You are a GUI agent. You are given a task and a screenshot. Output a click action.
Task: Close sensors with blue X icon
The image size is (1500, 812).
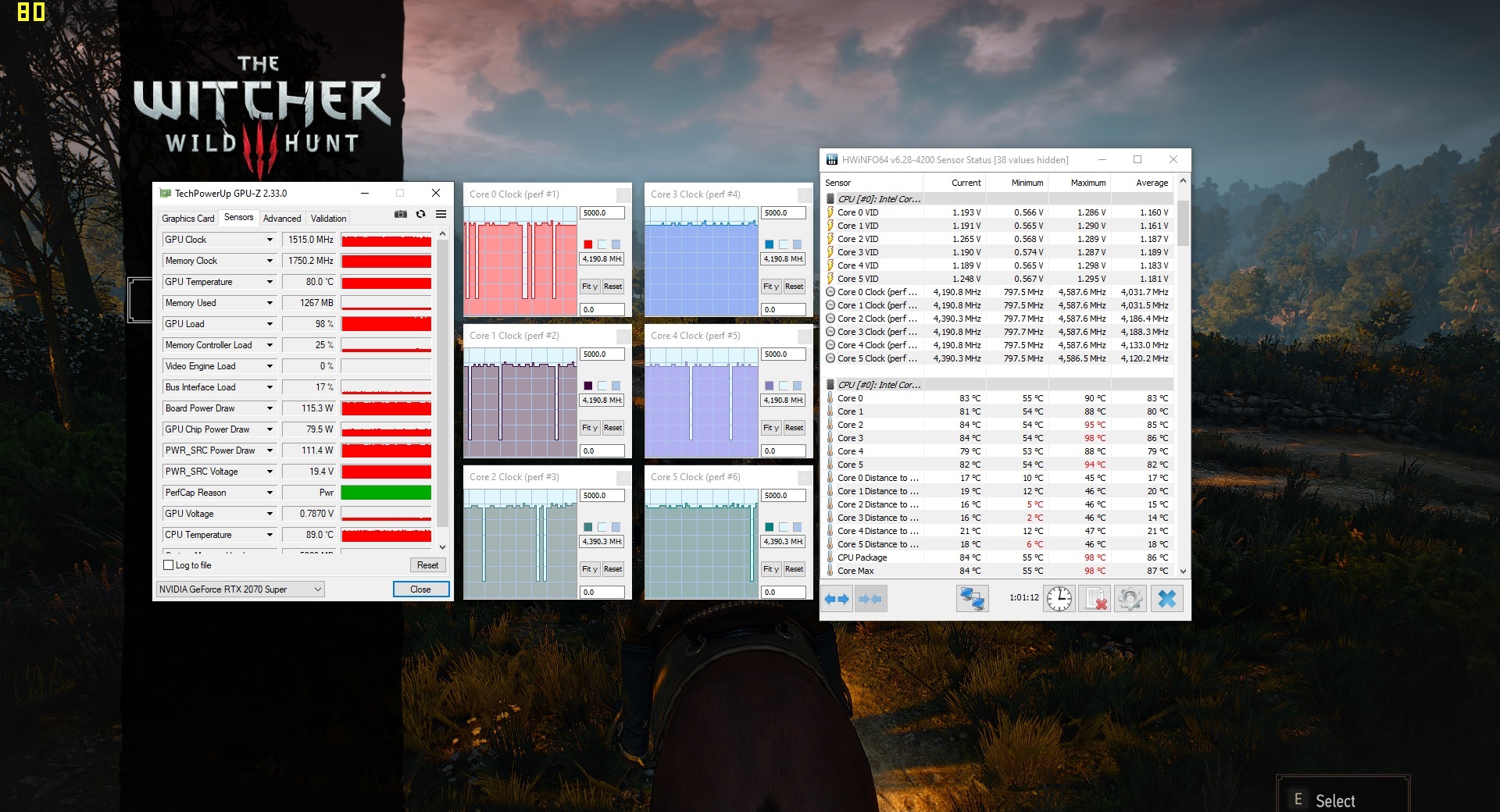1167,599
